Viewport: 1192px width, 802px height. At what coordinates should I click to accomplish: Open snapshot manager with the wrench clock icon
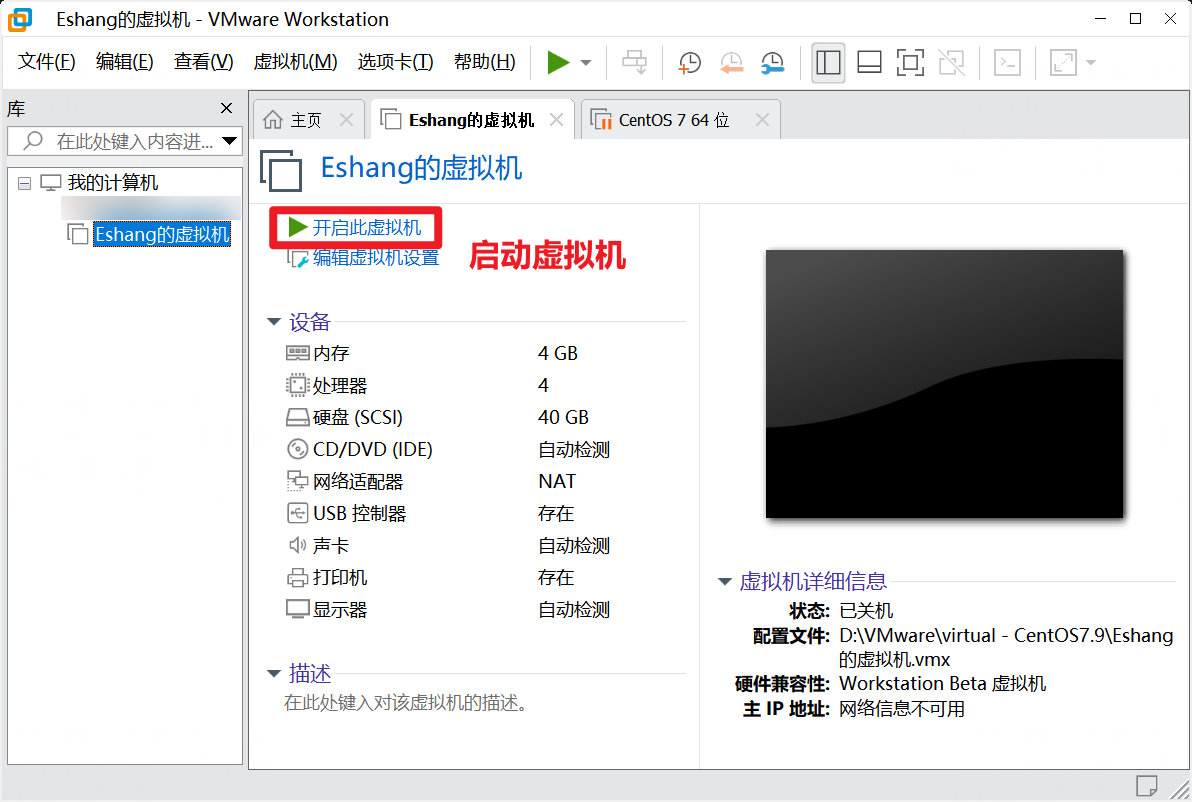pos(772,62)
